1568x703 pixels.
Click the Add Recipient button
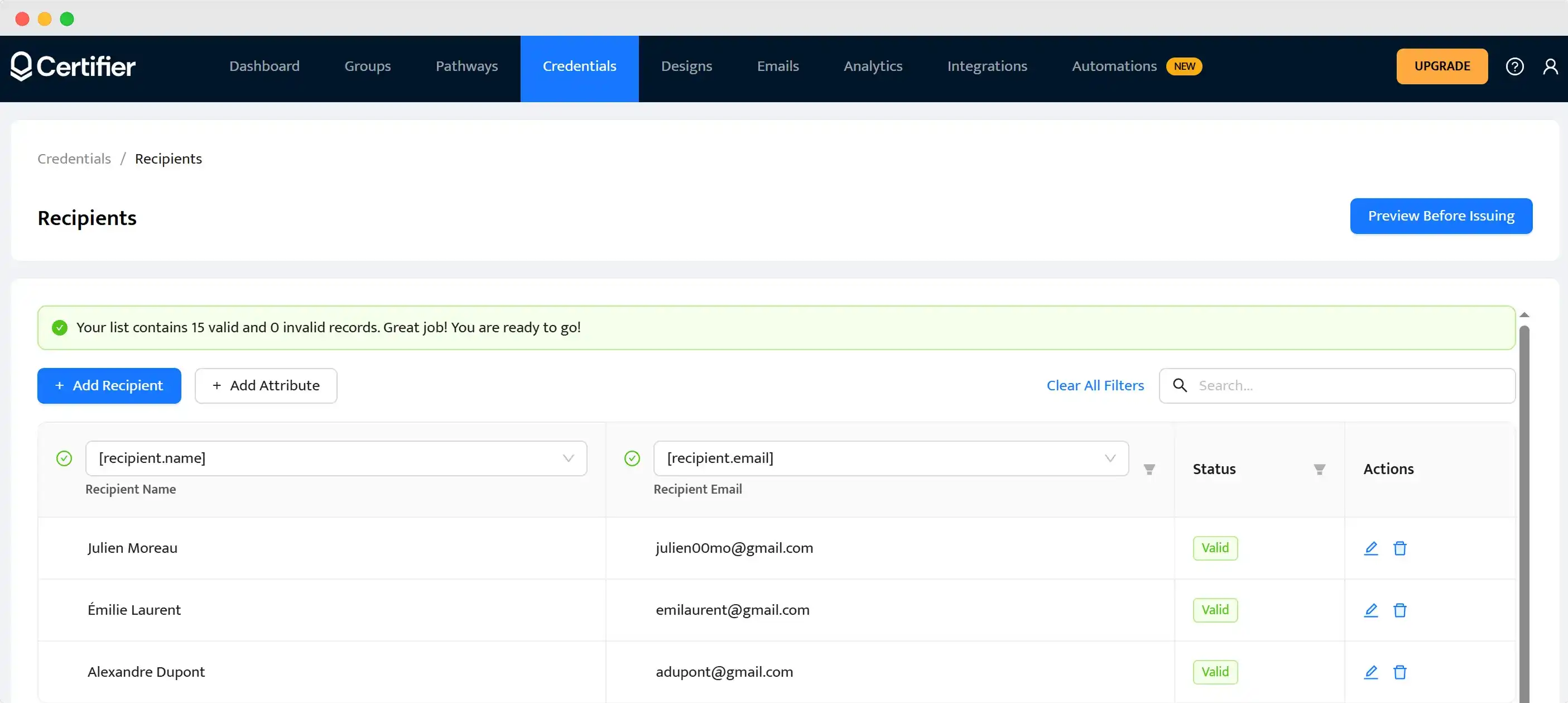[x=109, y=386]
